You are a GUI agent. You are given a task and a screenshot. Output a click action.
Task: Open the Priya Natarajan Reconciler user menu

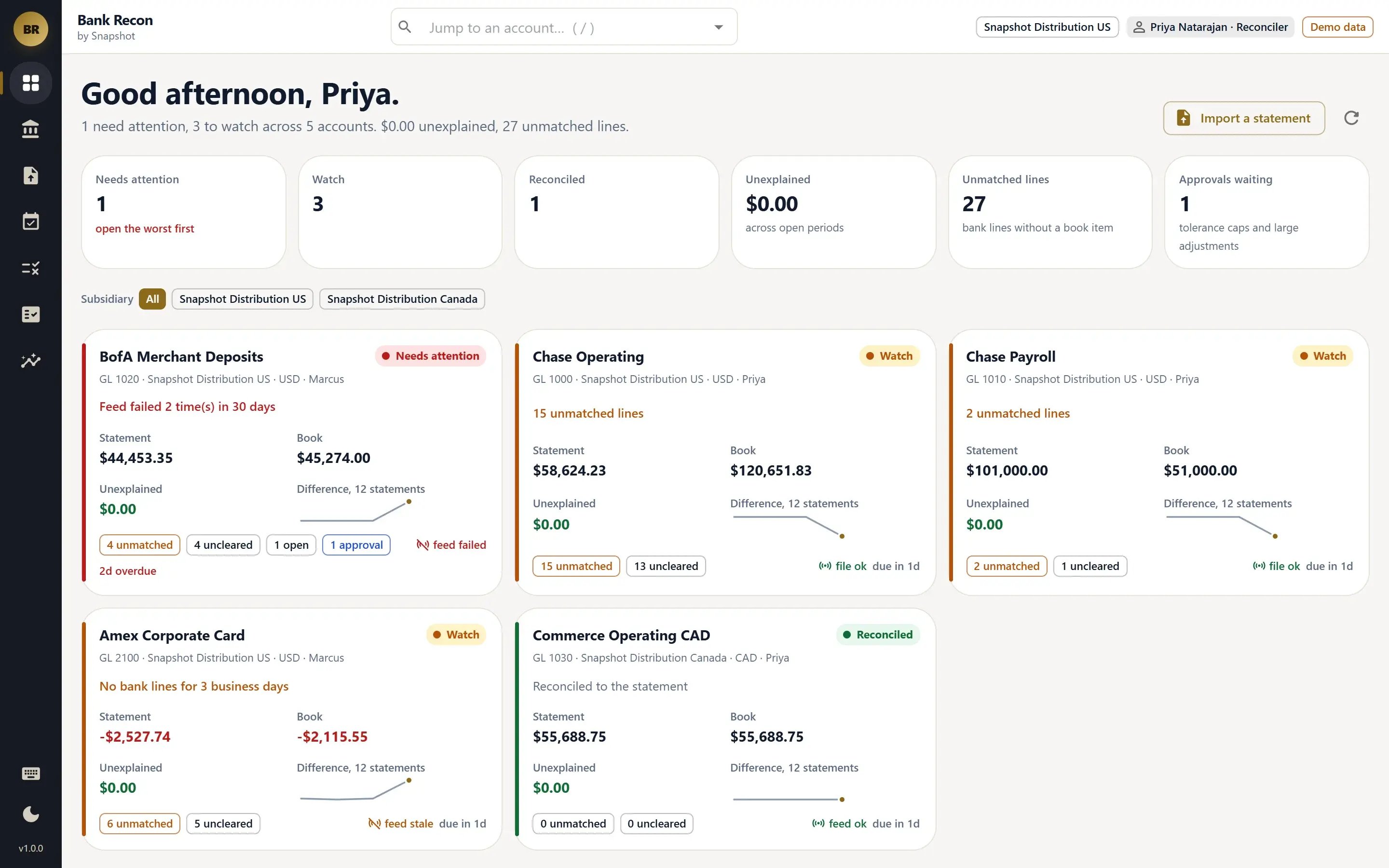(x=1210, y=27)
